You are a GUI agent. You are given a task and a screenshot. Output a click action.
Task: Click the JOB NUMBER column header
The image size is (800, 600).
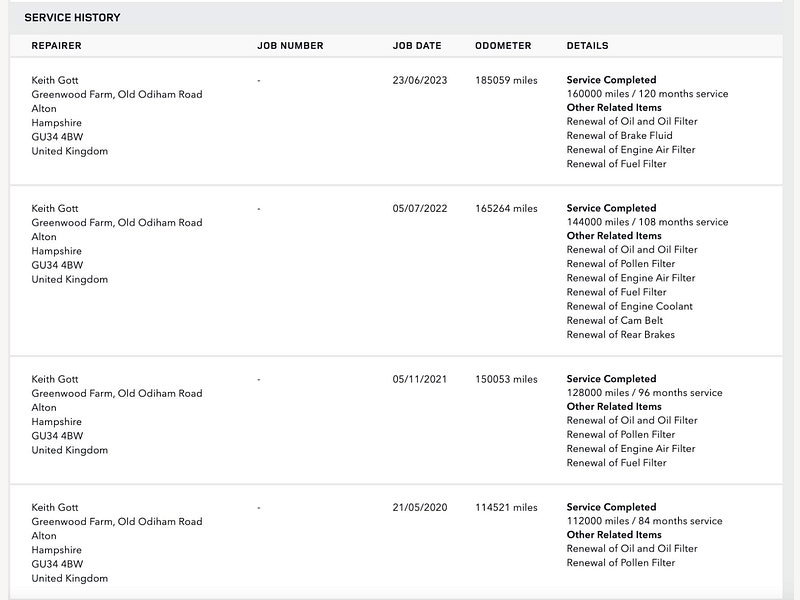click(290, 46)
